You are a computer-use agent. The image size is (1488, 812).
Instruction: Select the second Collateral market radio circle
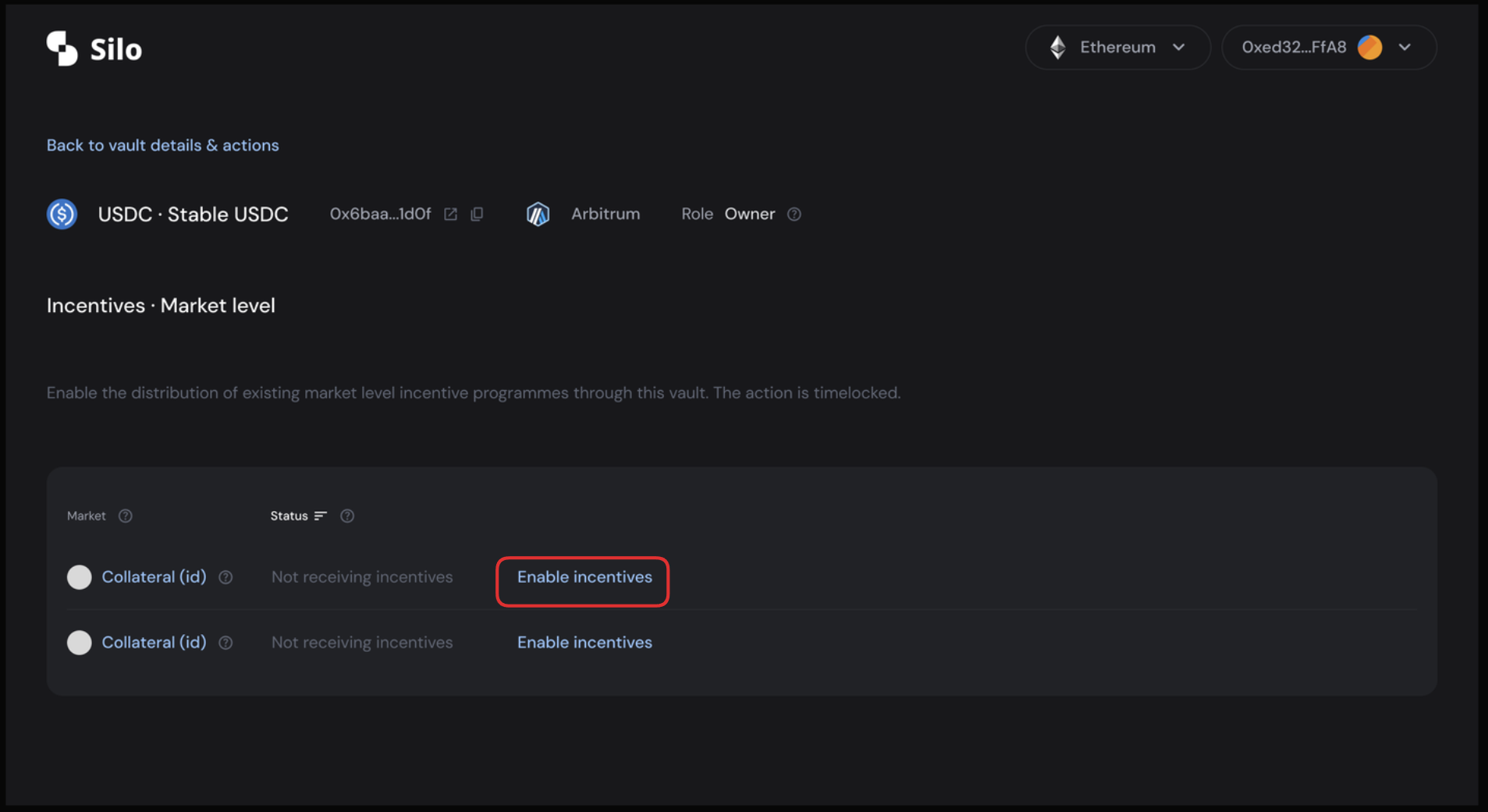point(79,642)
